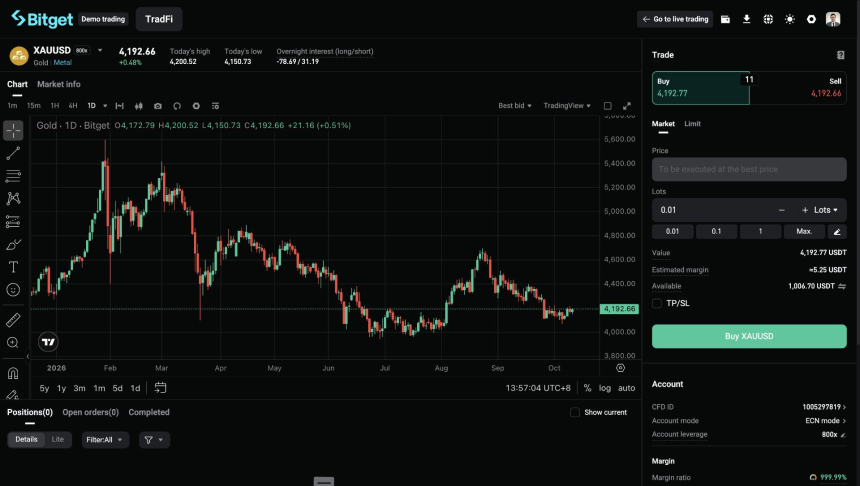This screenshot has width=860, height=486.
Task: Click the date range interval icon
Action: [120, 106]
